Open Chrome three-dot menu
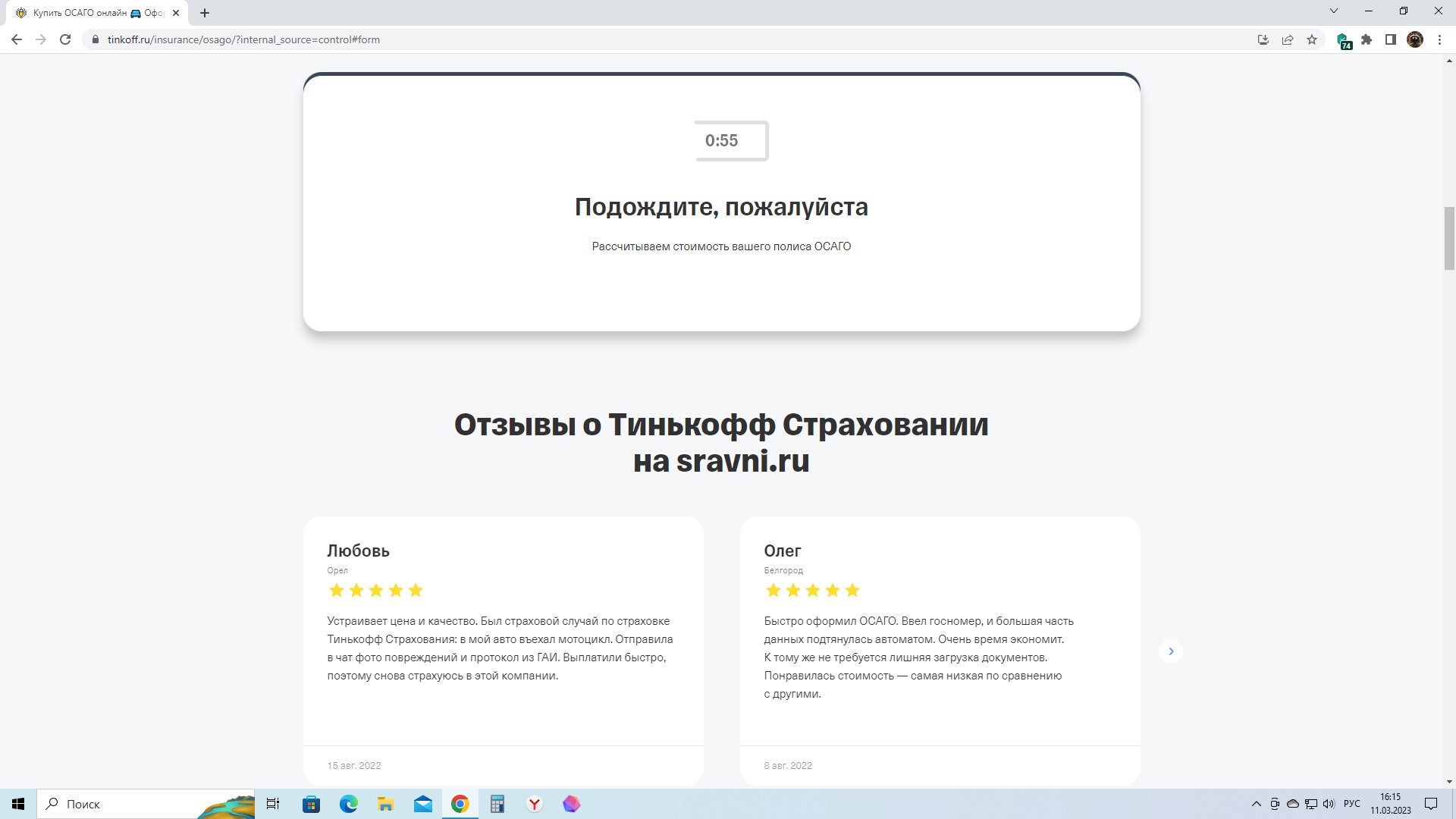 coord(1439,39)
